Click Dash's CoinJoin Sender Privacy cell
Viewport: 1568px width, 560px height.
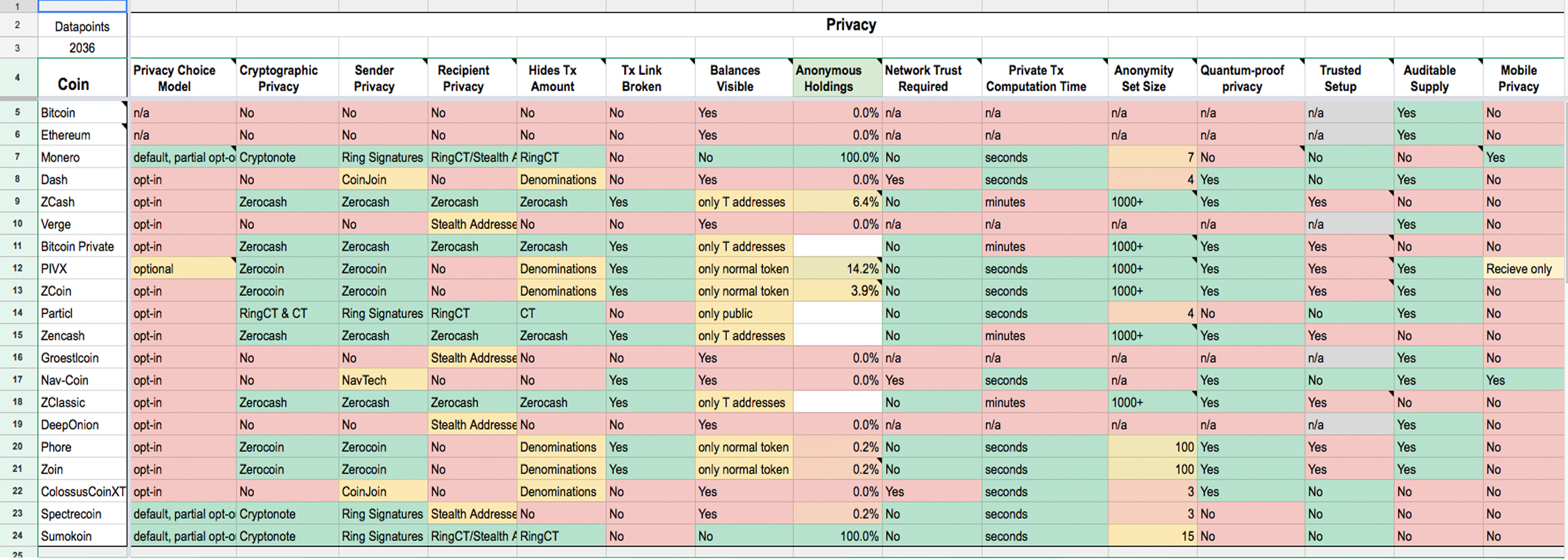click(x=383, y=180)
